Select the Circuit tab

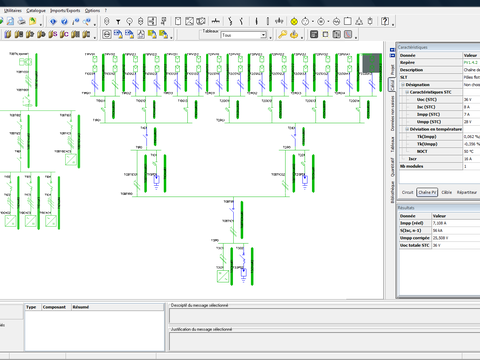407,192
